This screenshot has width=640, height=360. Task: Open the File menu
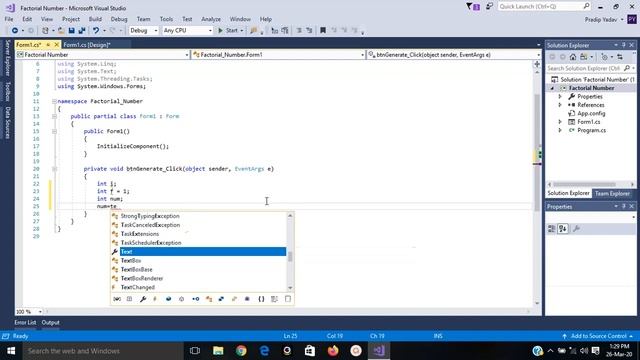(x=9, y=19)
